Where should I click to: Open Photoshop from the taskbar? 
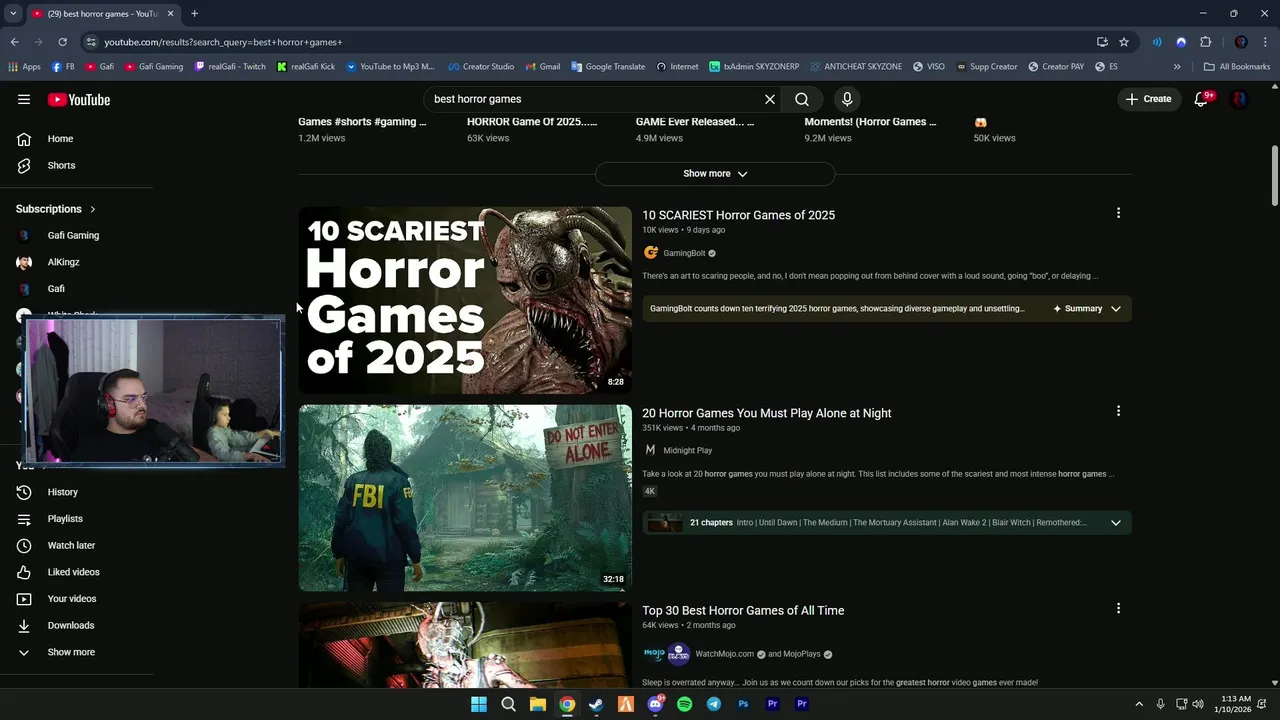[743, 704]
